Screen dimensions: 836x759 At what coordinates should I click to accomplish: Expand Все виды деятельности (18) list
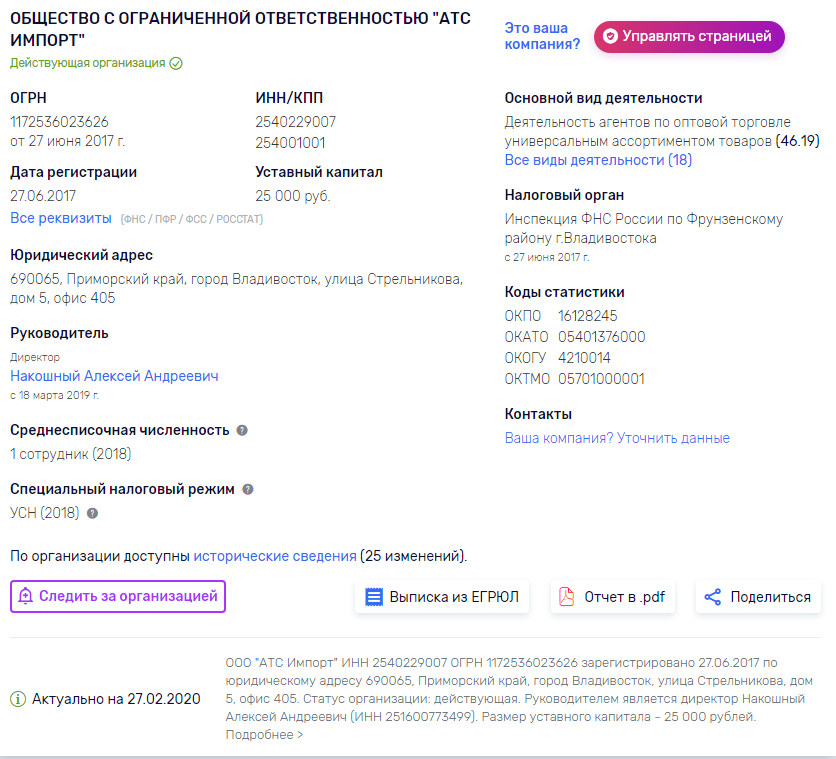[598, 160]
